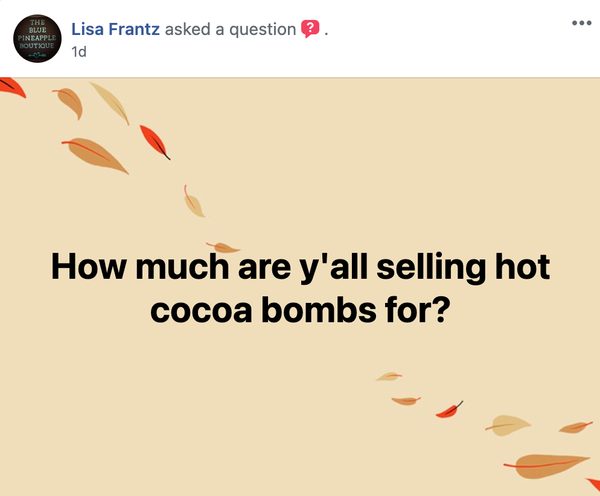The width and height of the screenshot is (600, 496).
Task: Click the large tan leaf with red vein below the author's name
Action: (95, 155)
